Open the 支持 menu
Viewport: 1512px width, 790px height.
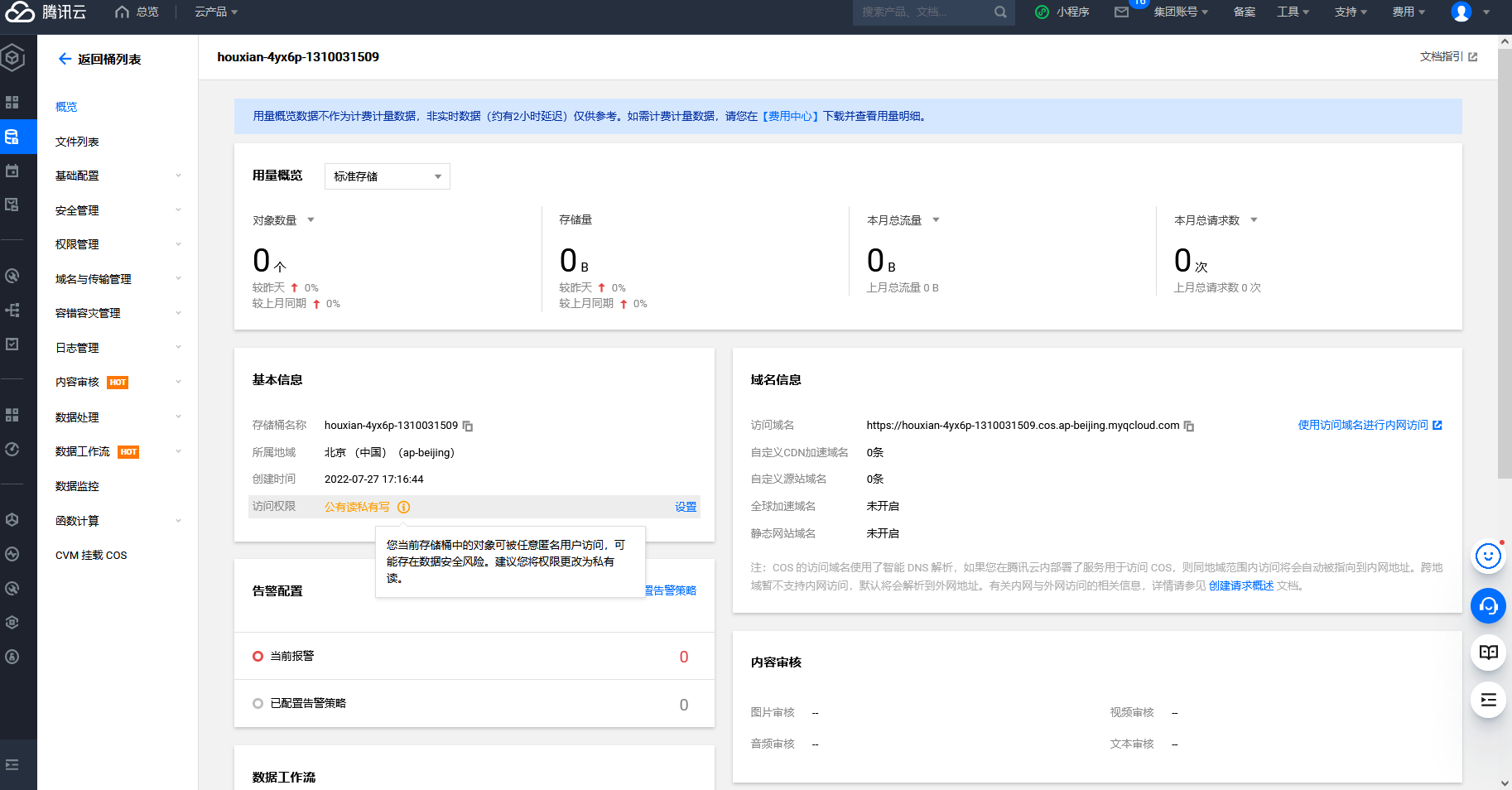click(x=1351, y=12)
